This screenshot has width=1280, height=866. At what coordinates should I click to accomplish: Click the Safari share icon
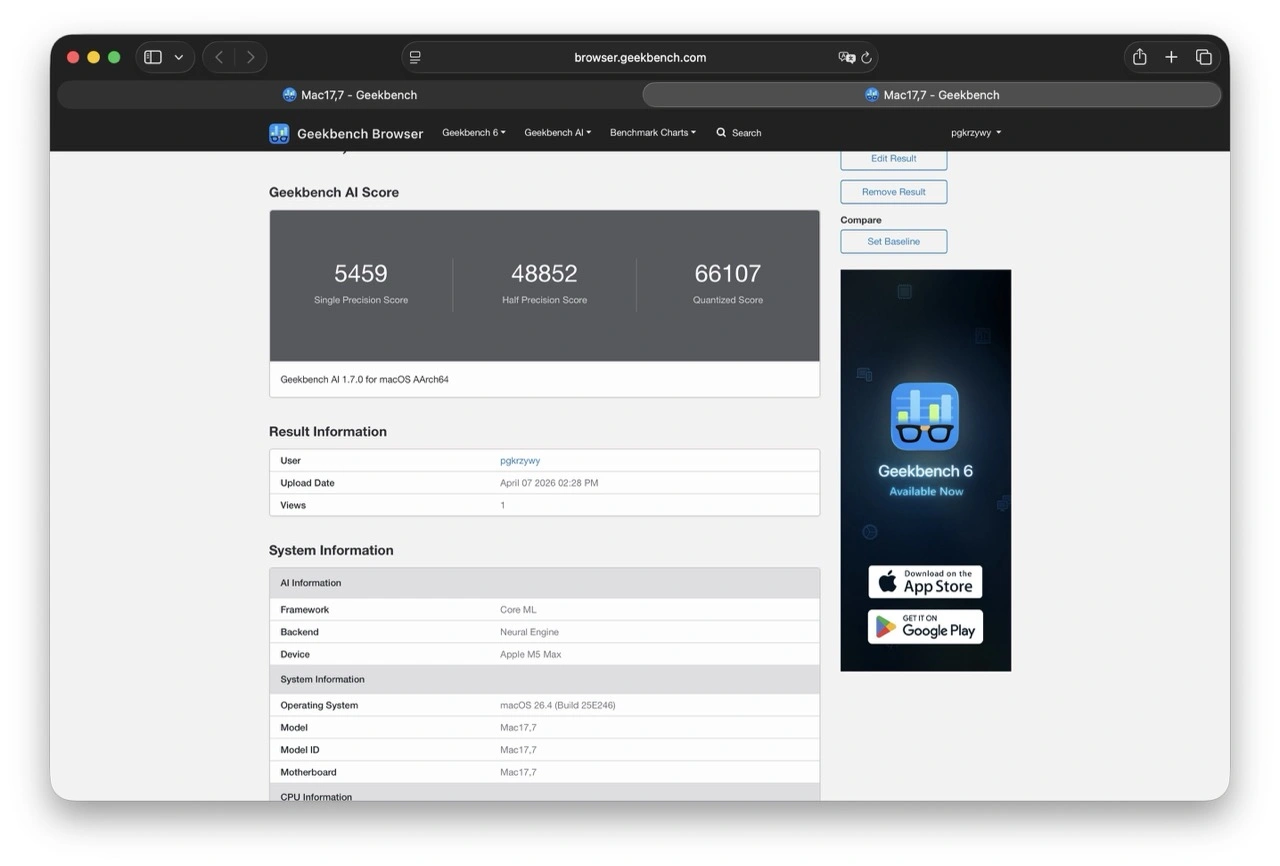[1139, 58]
